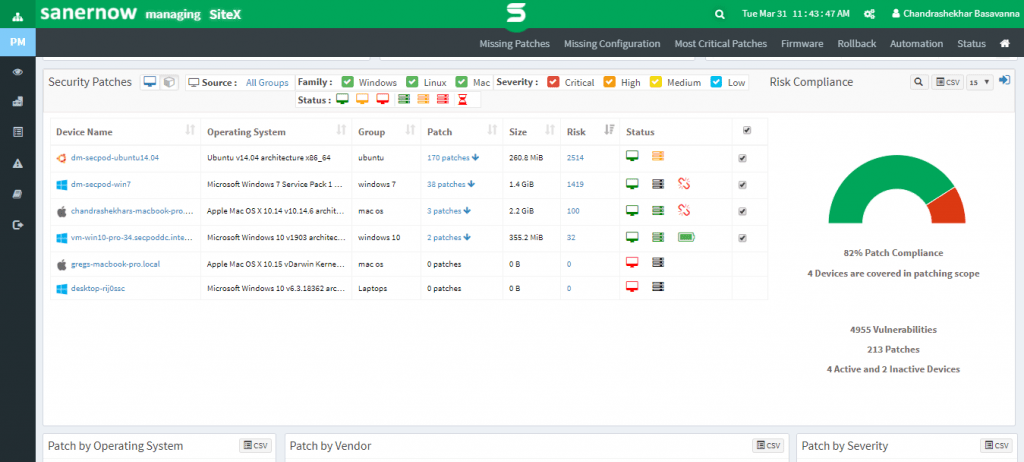Toggle the High severity checkbox
This screenshot has width=1024, height=462.
click(x=609, y=82)
